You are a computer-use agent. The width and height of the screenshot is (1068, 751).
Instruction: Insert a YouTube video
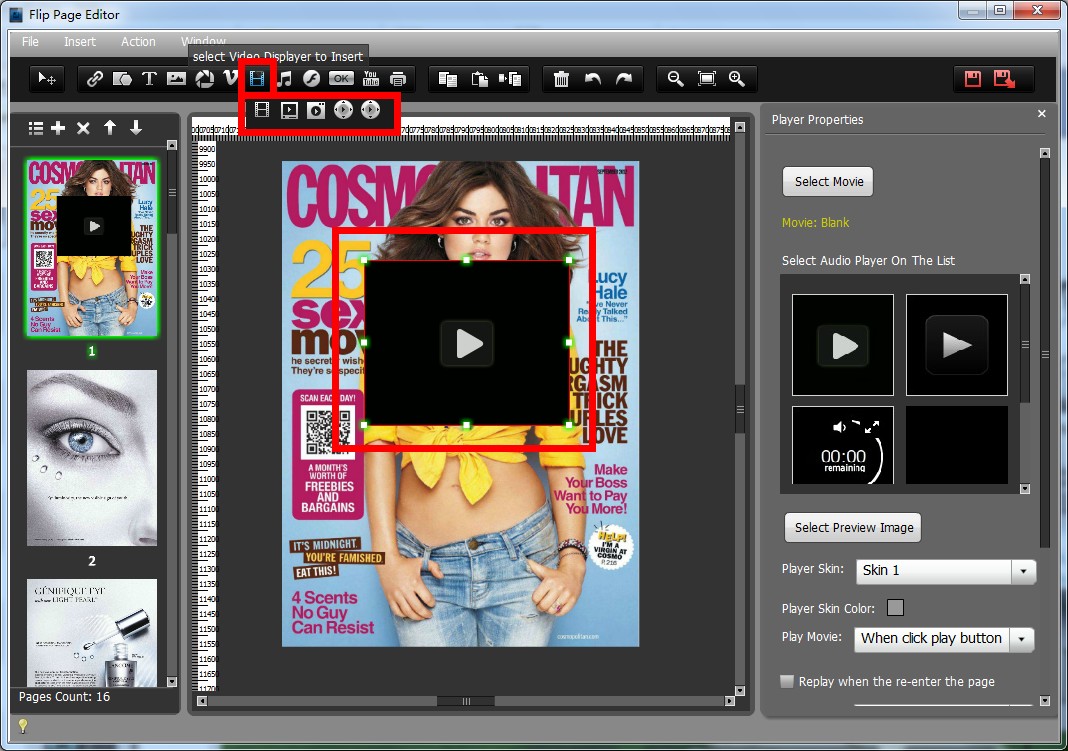point(371,79)
